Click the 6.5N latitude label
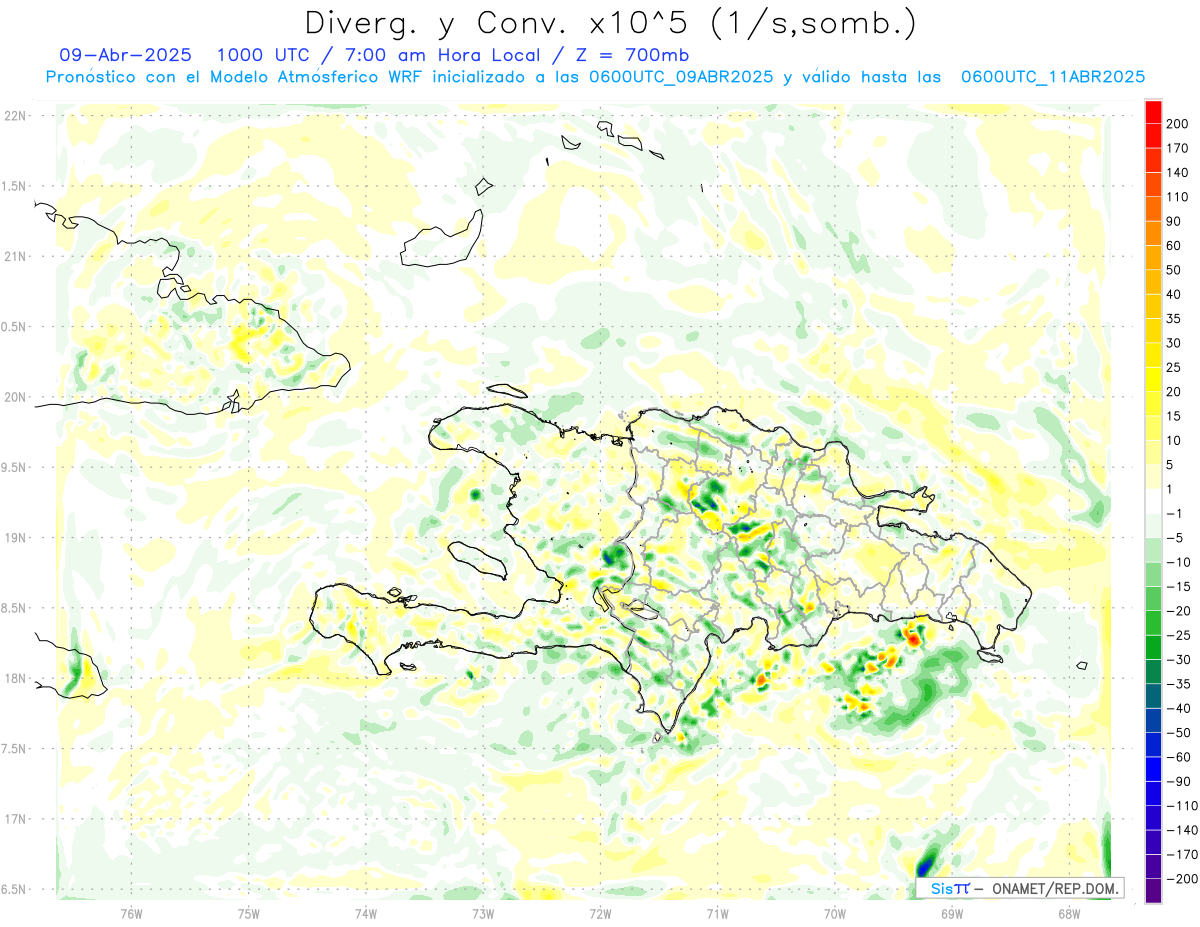 tap(14, 890)
